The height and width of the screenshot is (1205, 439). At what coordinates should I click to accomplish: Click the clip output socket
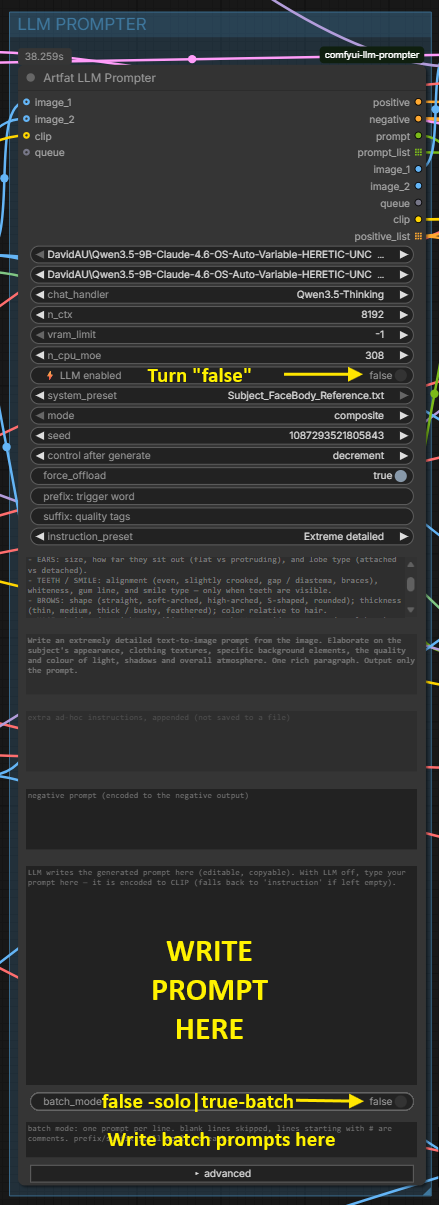418,219
